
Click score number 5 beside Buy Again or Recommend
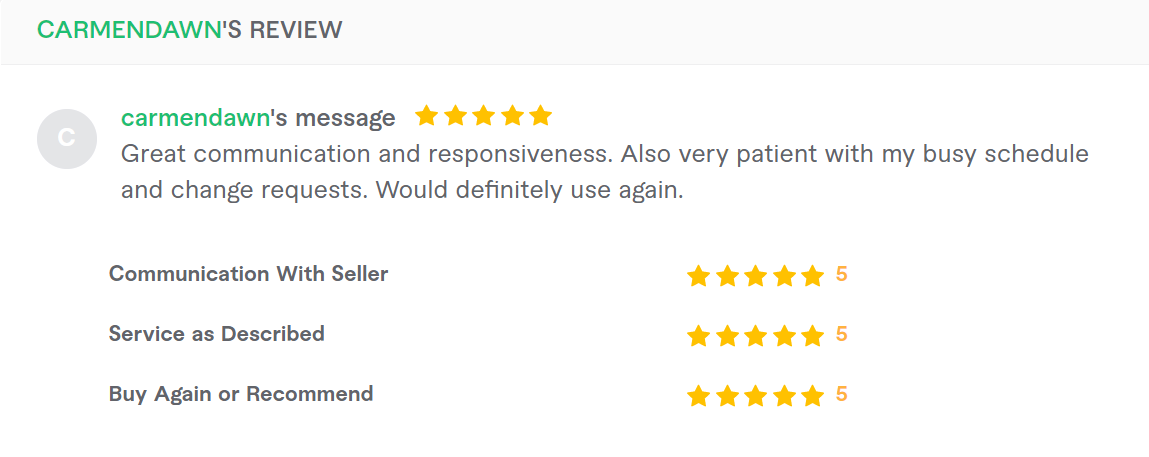tap(841, 395)
